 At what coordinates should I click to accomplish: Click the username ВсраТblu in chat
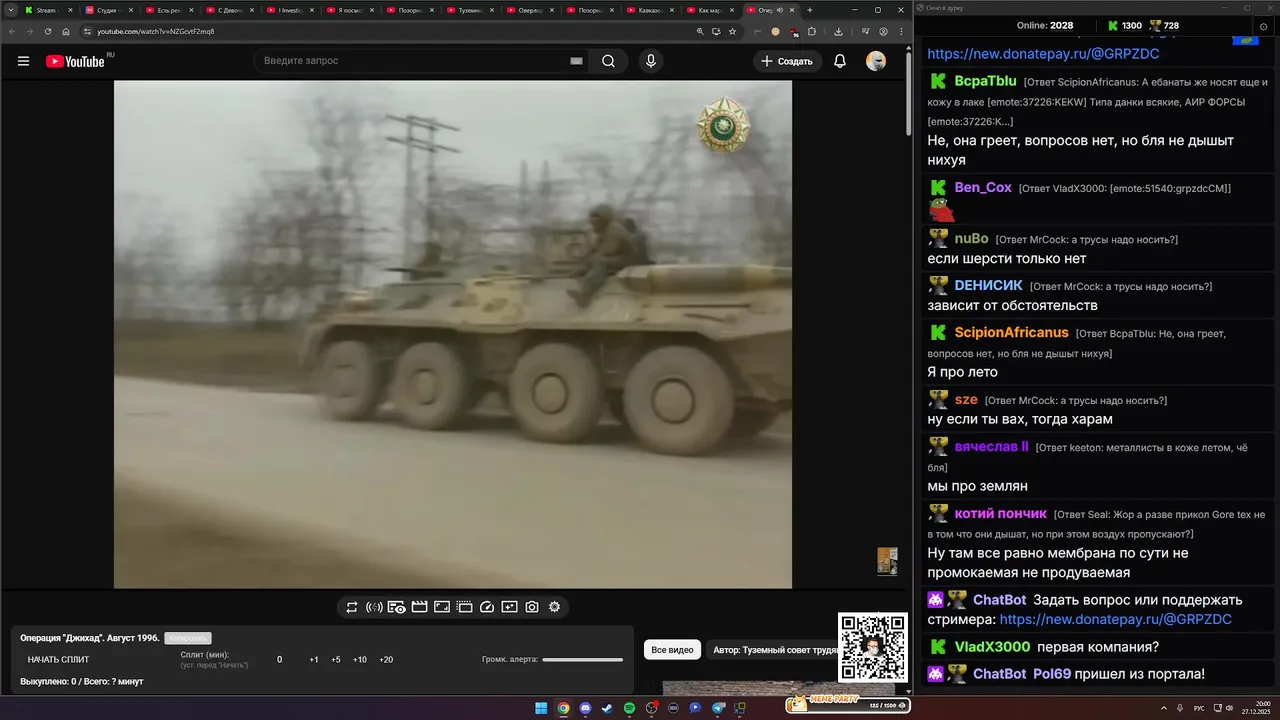(986, 81)
